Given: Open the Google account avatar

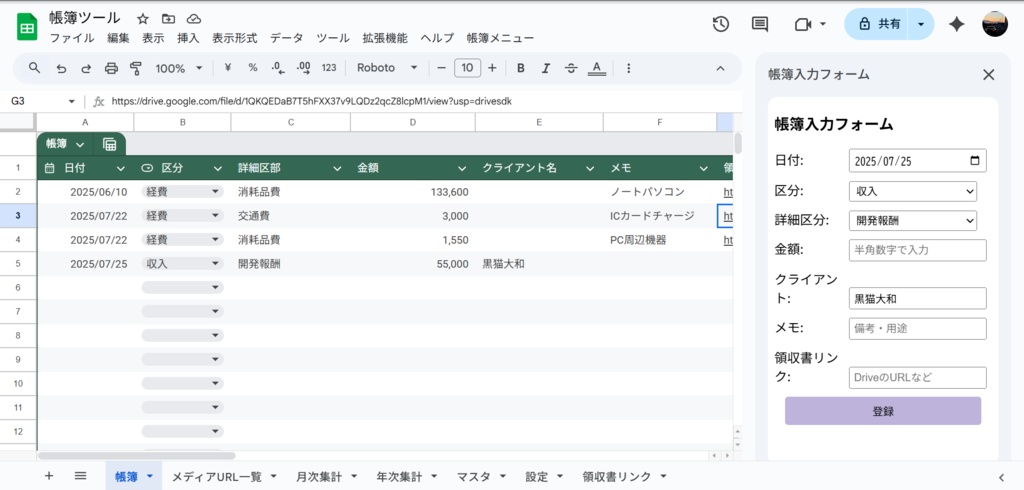Looking at the screenshot, I should 995,24.
